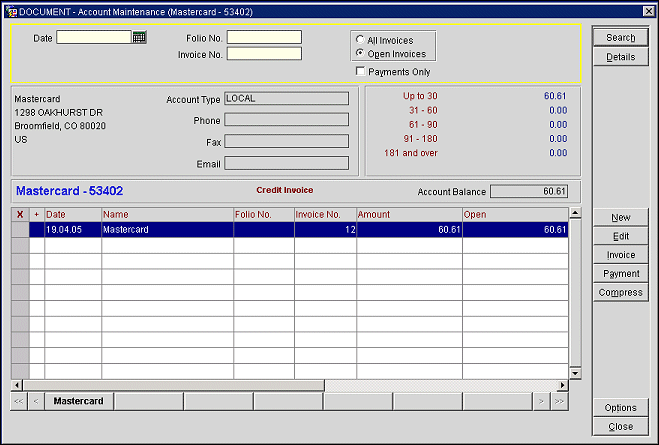Go to previous tab with left arrow
The width and height of the screenshot is (659, 445).
tap(36, 401)
